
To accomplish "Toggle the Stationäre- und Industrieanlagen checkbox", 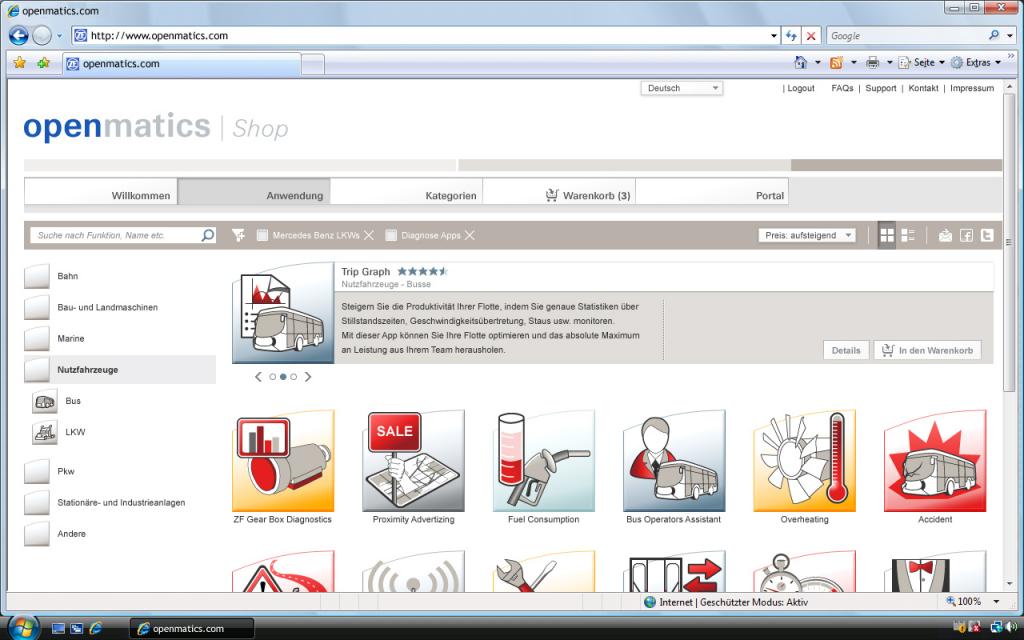I will [x=37, y=503].
